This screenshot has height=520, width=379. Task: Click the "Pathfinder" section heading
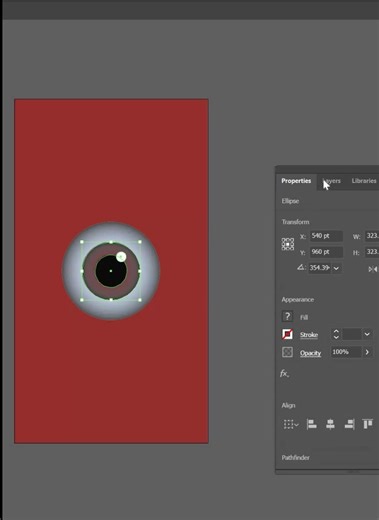pyautogui.click(x=295, y=458)
